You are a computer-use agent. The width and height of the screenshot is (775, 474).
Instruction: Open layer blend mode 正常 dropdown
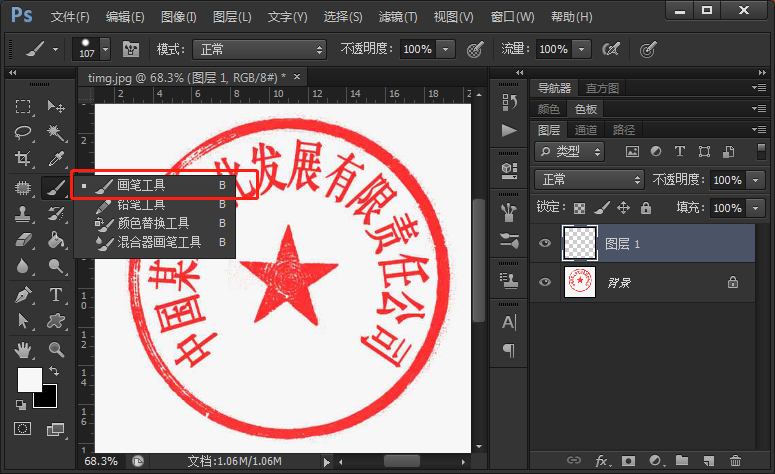tap(589, 179)
